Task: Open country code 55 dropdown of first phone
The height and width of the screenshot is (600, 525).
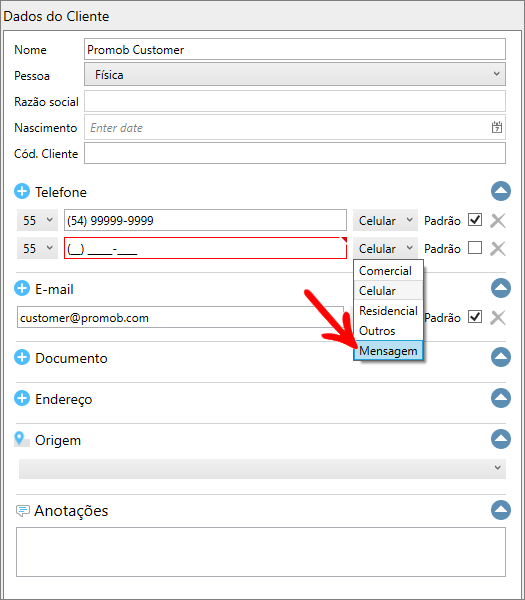Action: pyautogui.click(x=37, y=220)
